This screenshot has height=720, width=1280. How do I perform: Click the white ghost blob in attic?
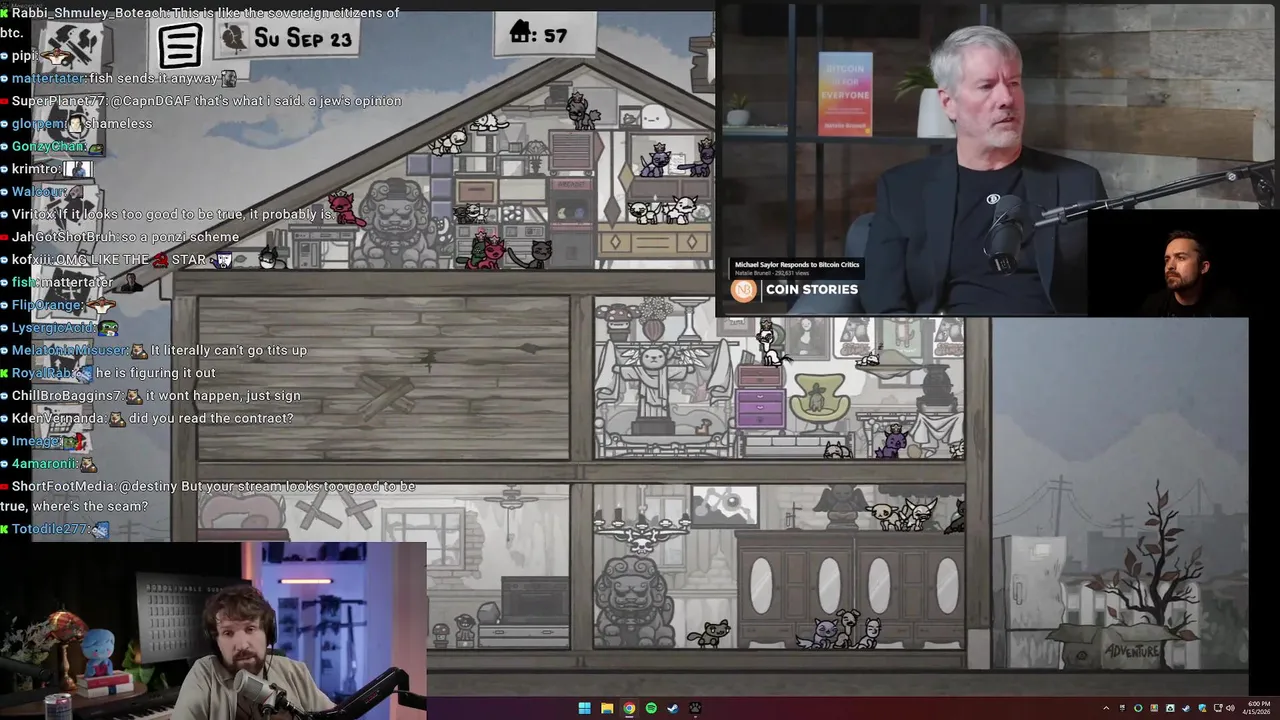(x=653, y=116)
